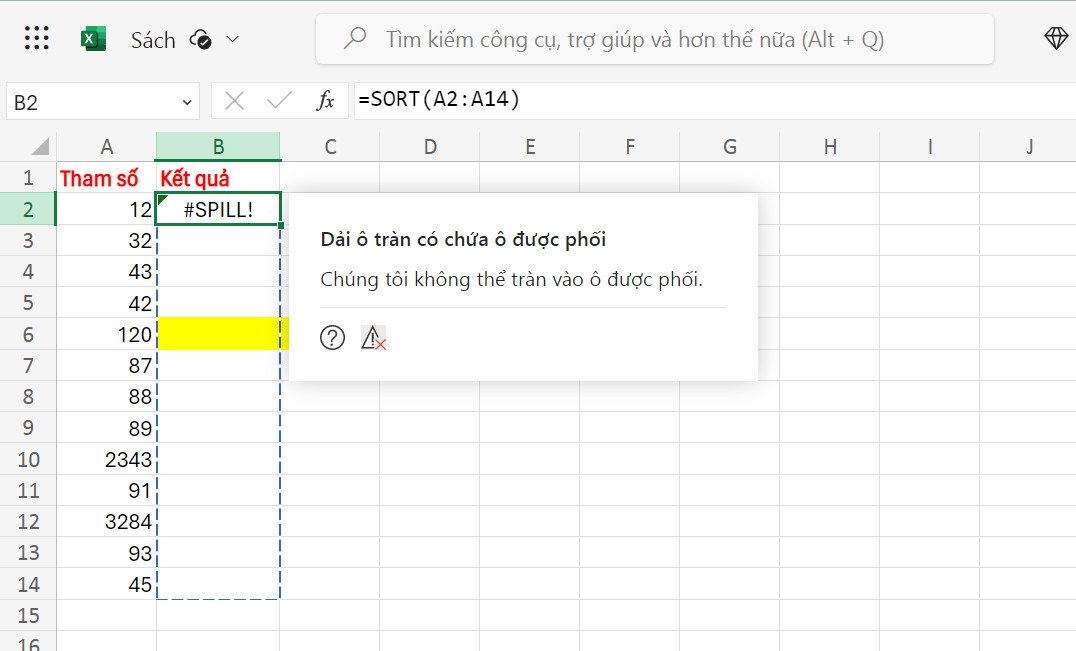Open help with the question mark icon
Viewport: 1076px width, 651px height.
click(x=333, y=338)
